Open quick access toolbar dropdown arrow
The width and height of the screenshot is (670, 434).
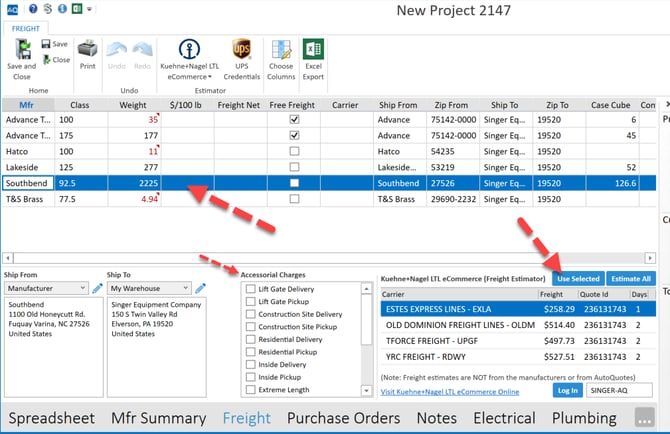[x=89, y=9]
